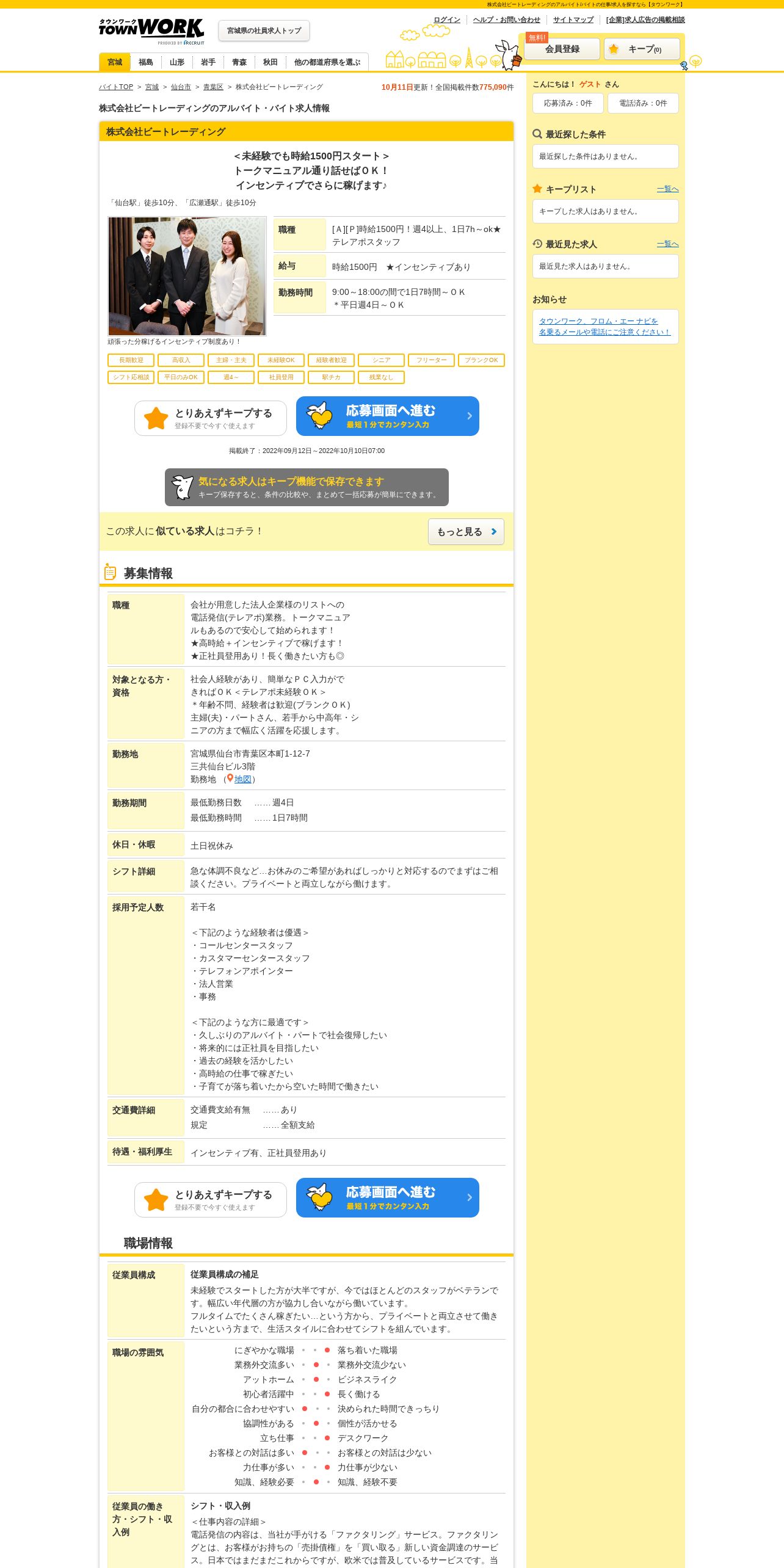This screenshot has height=1568, width=784.
Task: Click the ブランクOK tag
Action: coord(482,360)
